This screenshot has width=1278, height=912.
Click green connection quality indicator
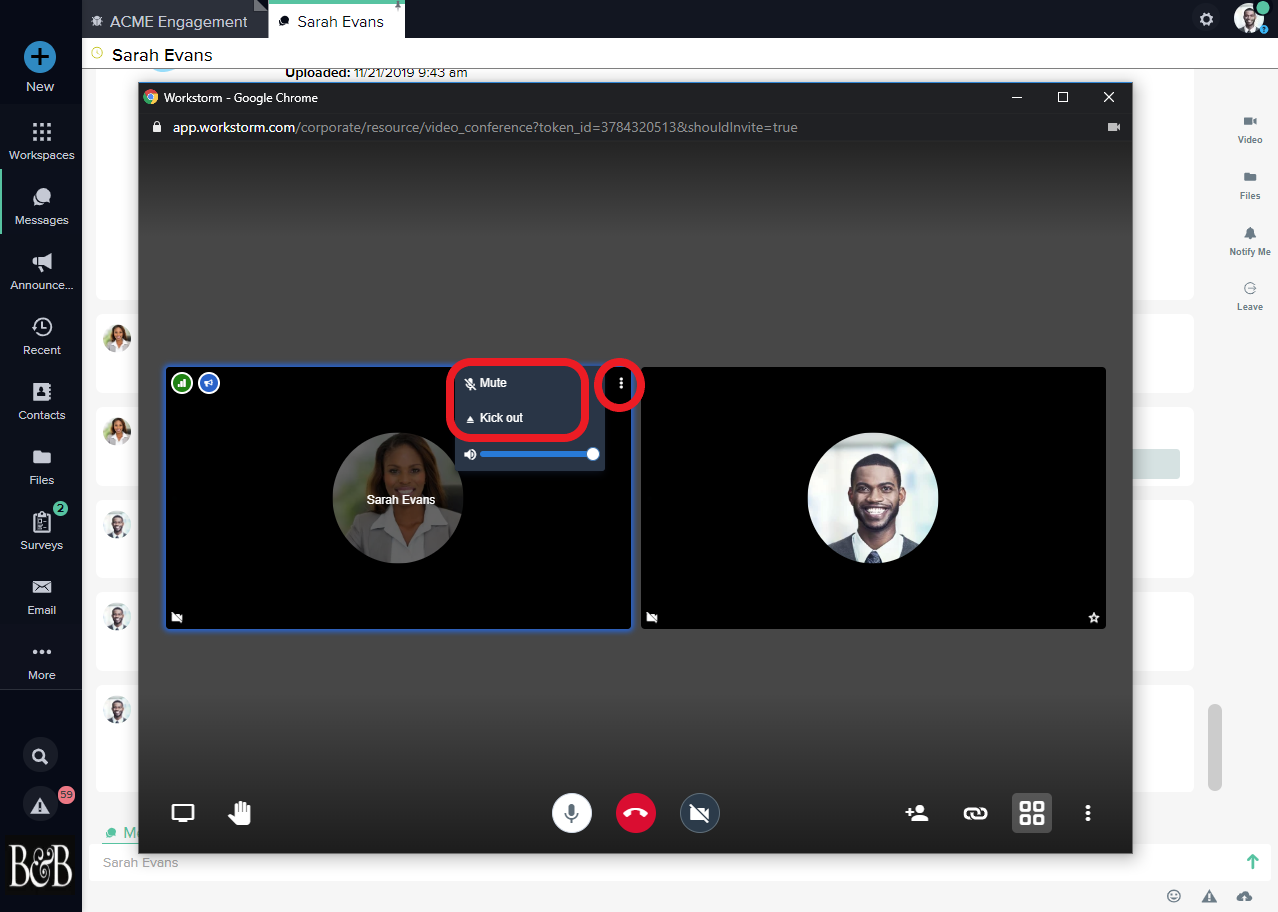pyautogui.click(x=181, y=382)
